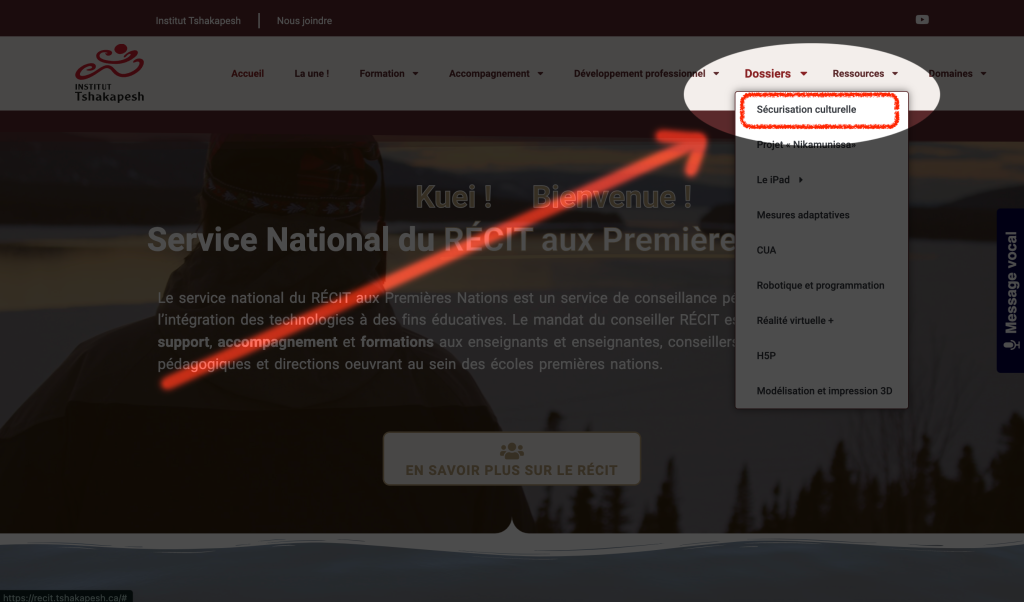
Task: Open Modélisation et impression 3D
Action: tap(824, 391)
